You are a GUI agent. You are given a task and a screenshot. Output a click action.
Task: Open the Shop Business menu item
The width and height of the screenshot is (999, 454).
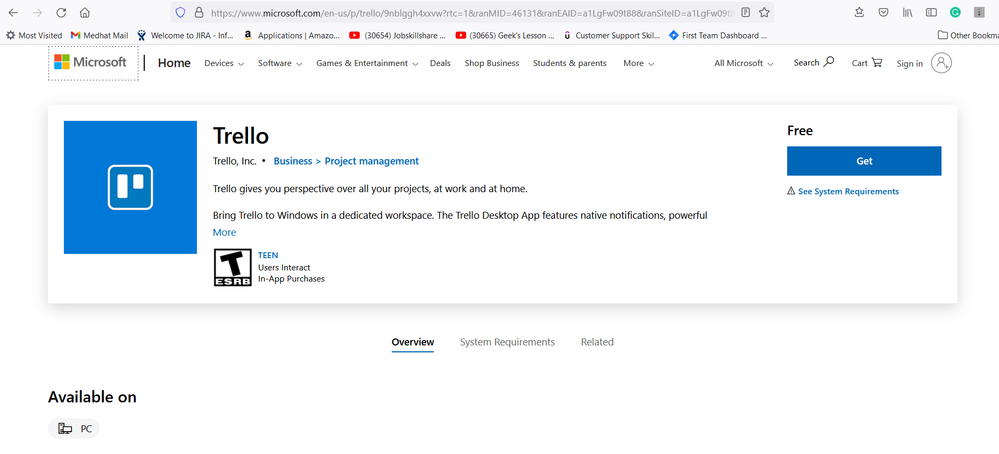click(x=491, y=63)
